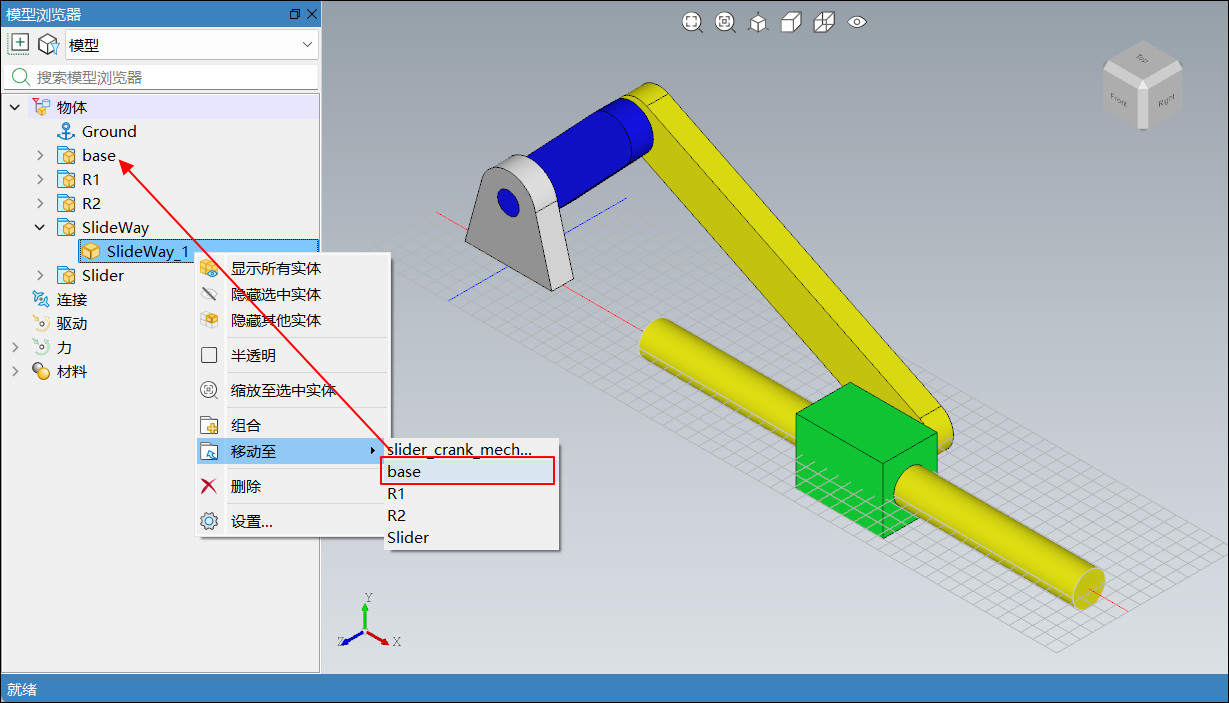This screenshot has height=703, width=1229.
Task: Click the Front face of the view cube
Action: [1119, 99]
